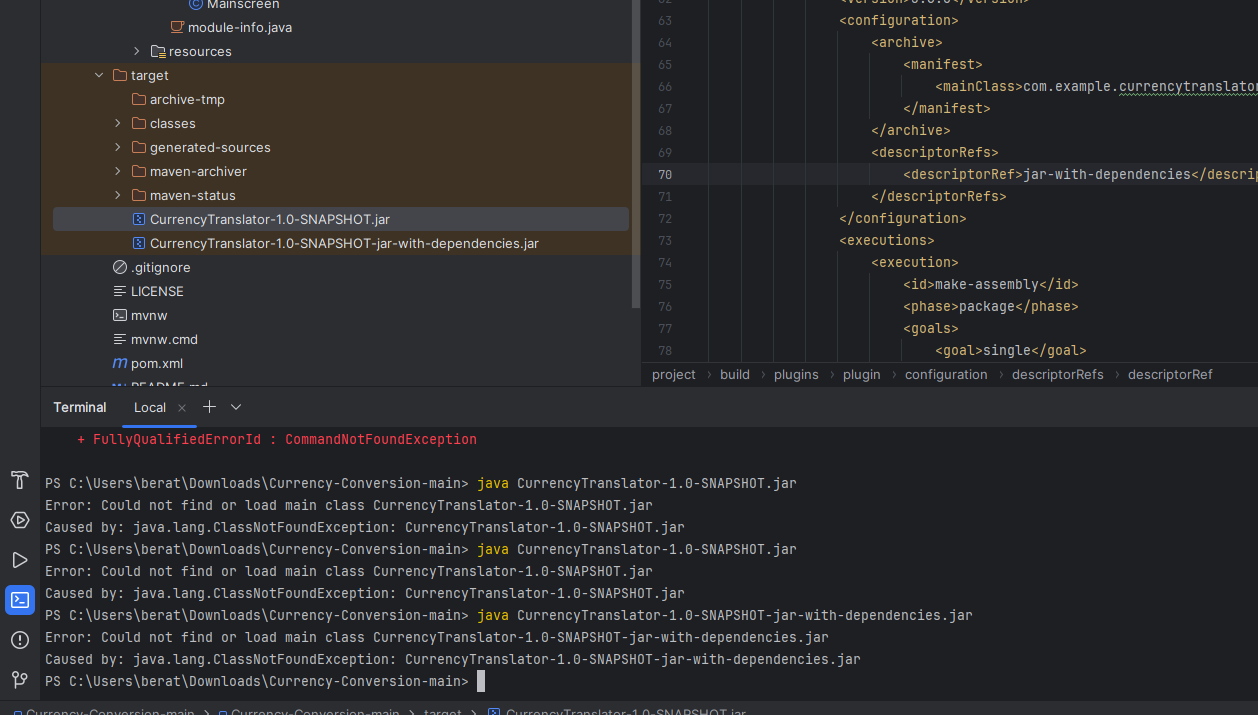
Task: Open the terminal shell options dropdown arrow
Action: pos(236,407)
